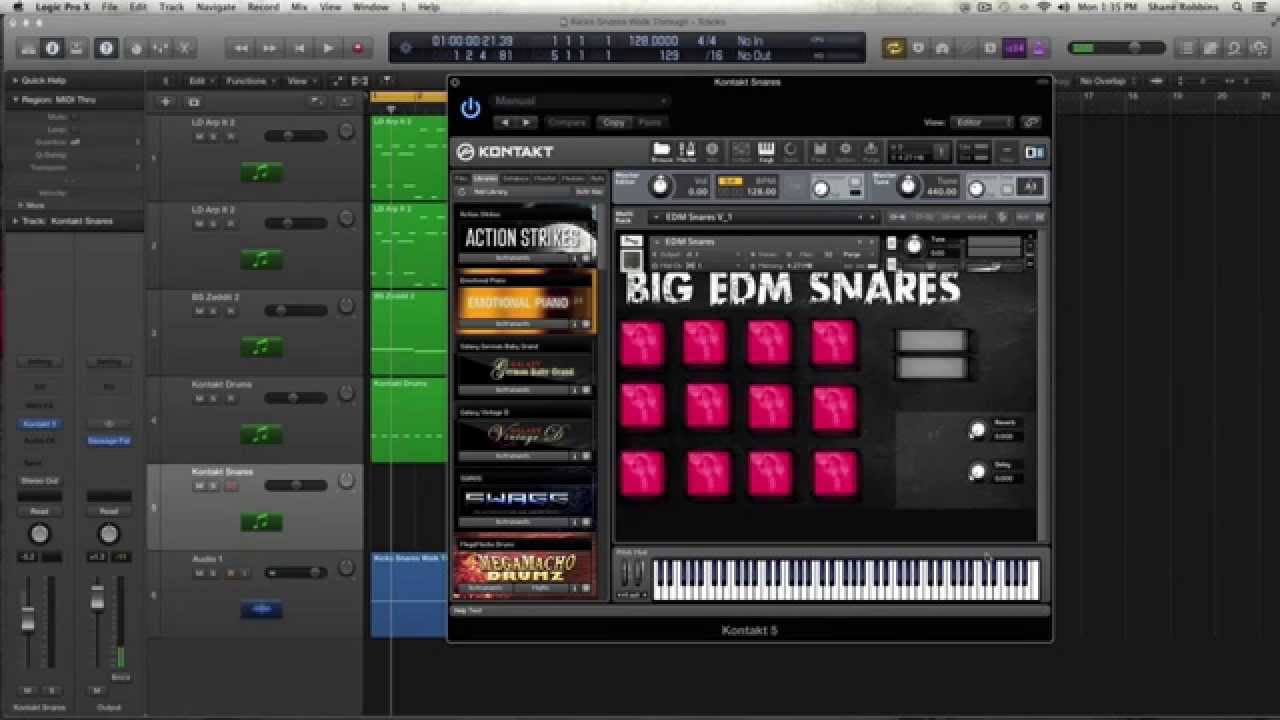
Task: Open Kontakt's Options gear icon
Action: pyautogui.click(x=845, y=151)
